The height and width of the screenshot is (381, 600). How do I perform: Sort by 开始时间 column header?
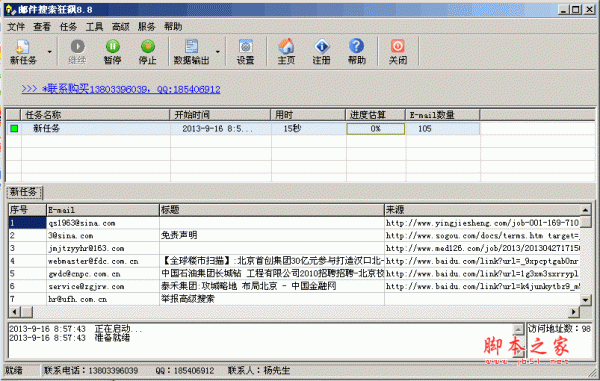click(x=220, y=115)
